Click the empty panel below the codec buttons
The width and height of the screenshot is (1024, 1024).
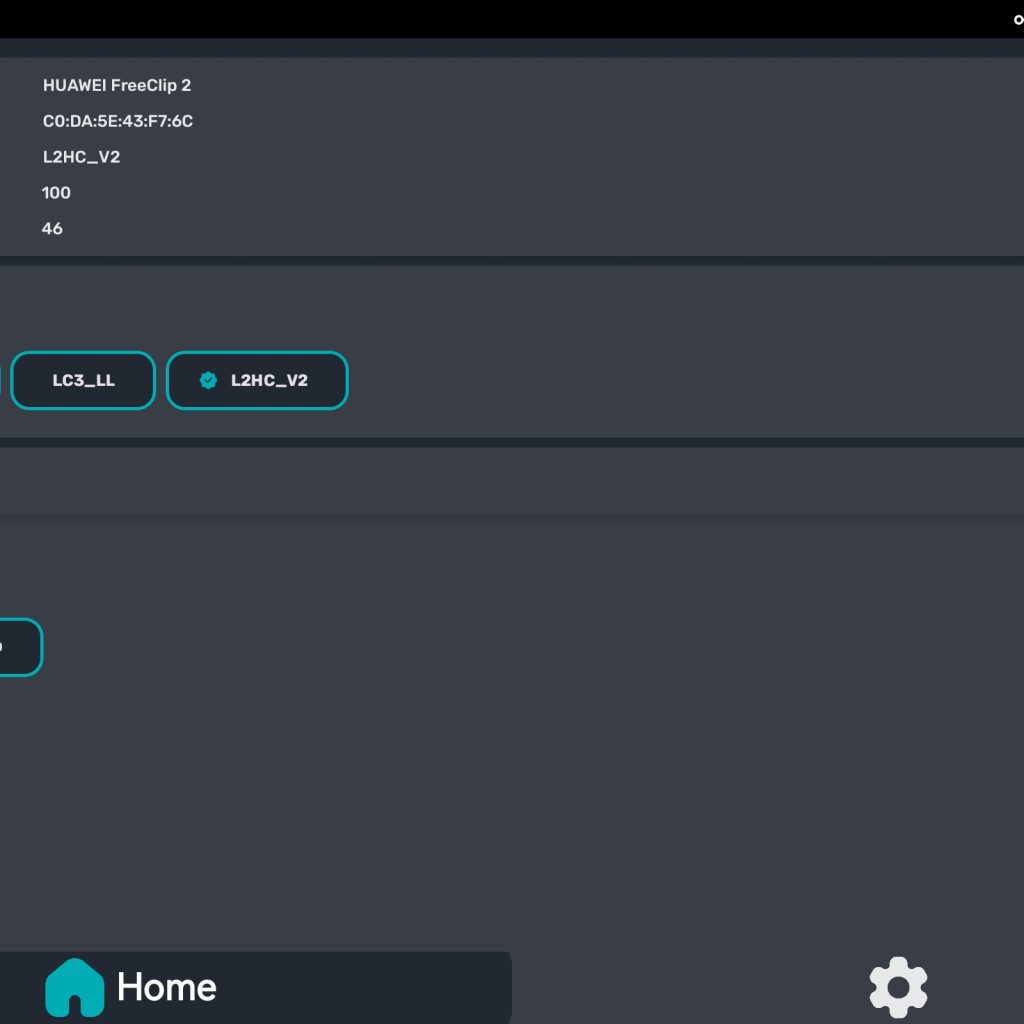pyautogui.click(x=500, y=481)
